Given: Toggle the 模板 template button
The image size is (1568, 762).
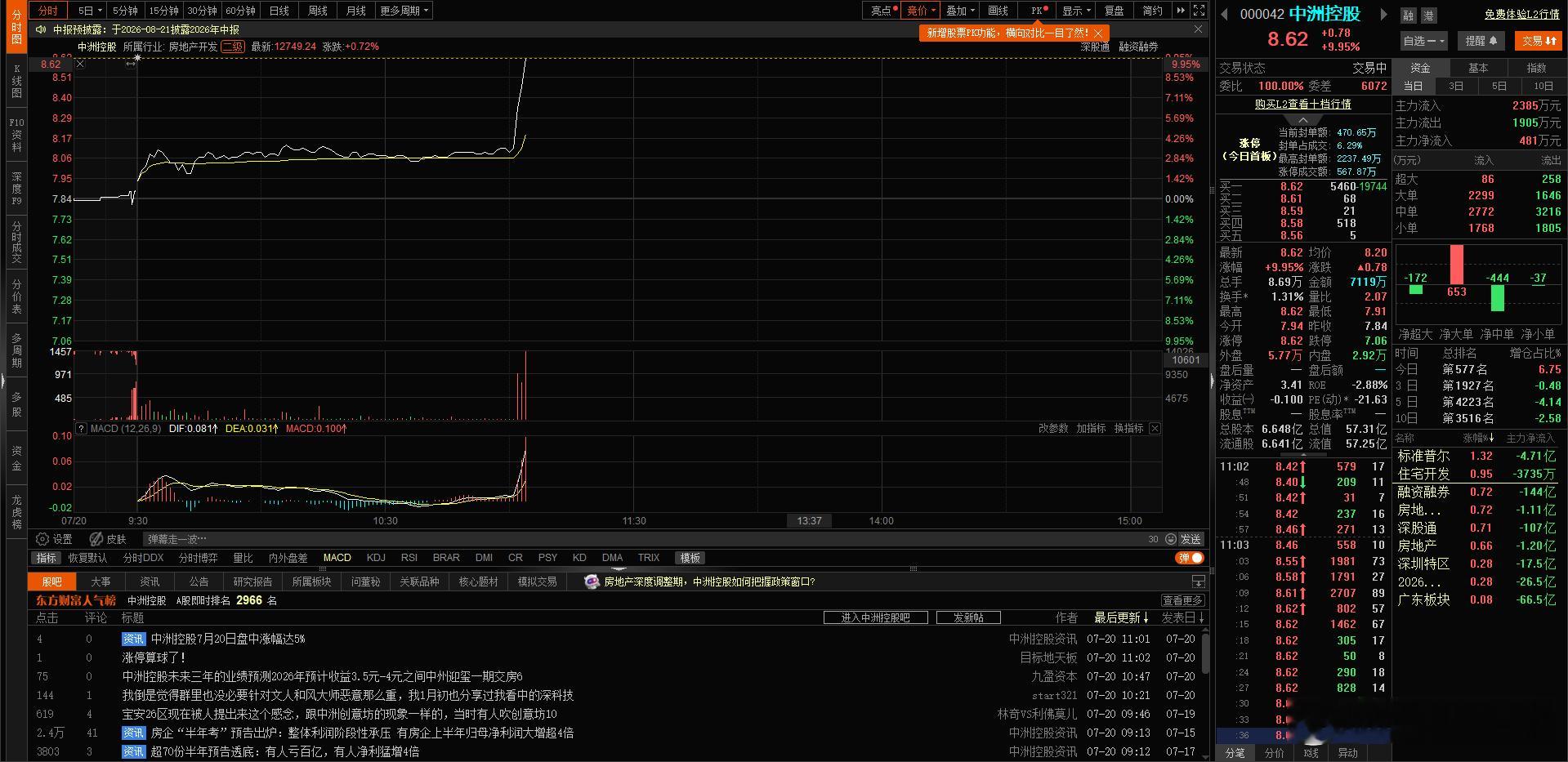Looking at the screenshot, I should (x=690, y=558).
